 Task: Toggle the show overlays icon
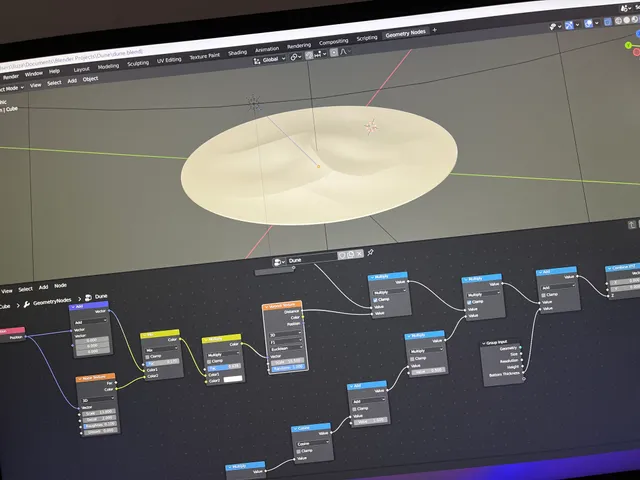(x=591, y=24)
